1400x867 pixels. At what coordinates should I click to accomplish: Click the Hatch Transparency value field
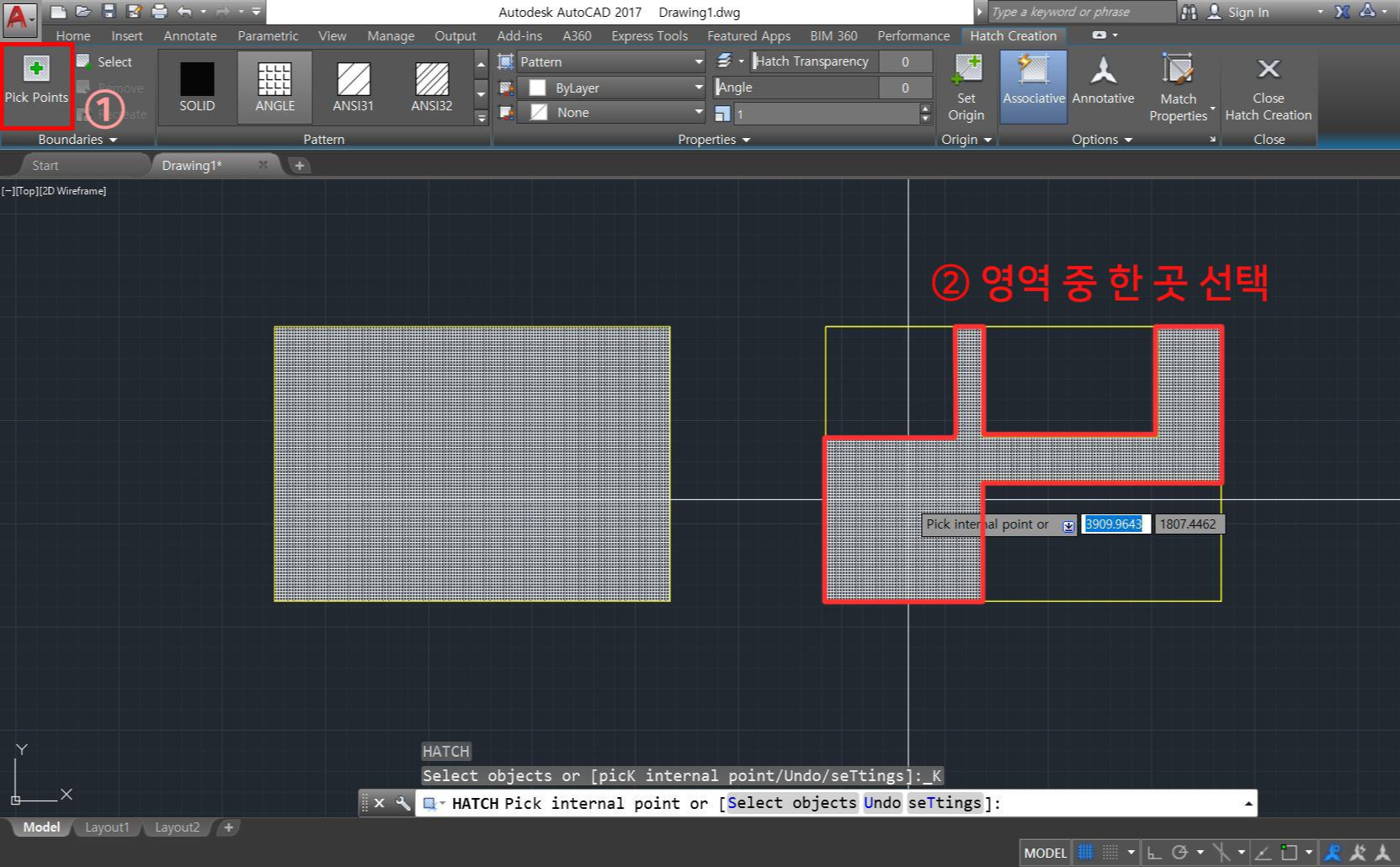(905, 61)
